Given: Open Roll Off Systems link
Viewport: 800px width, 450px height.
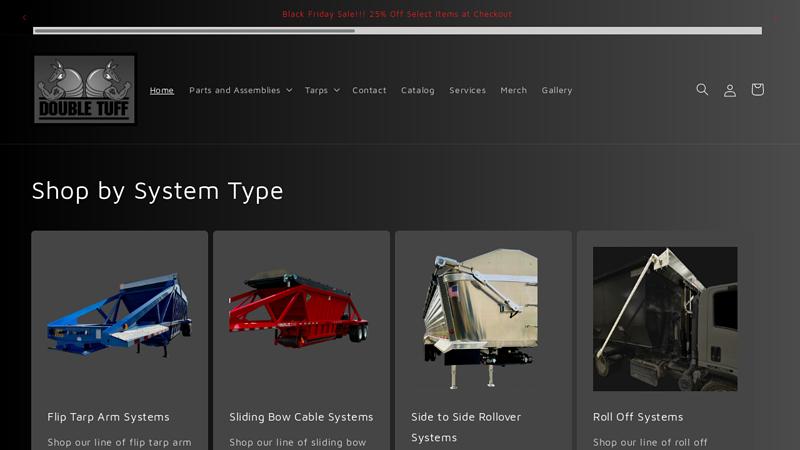Looking at the screenshot, I should 638,417.
